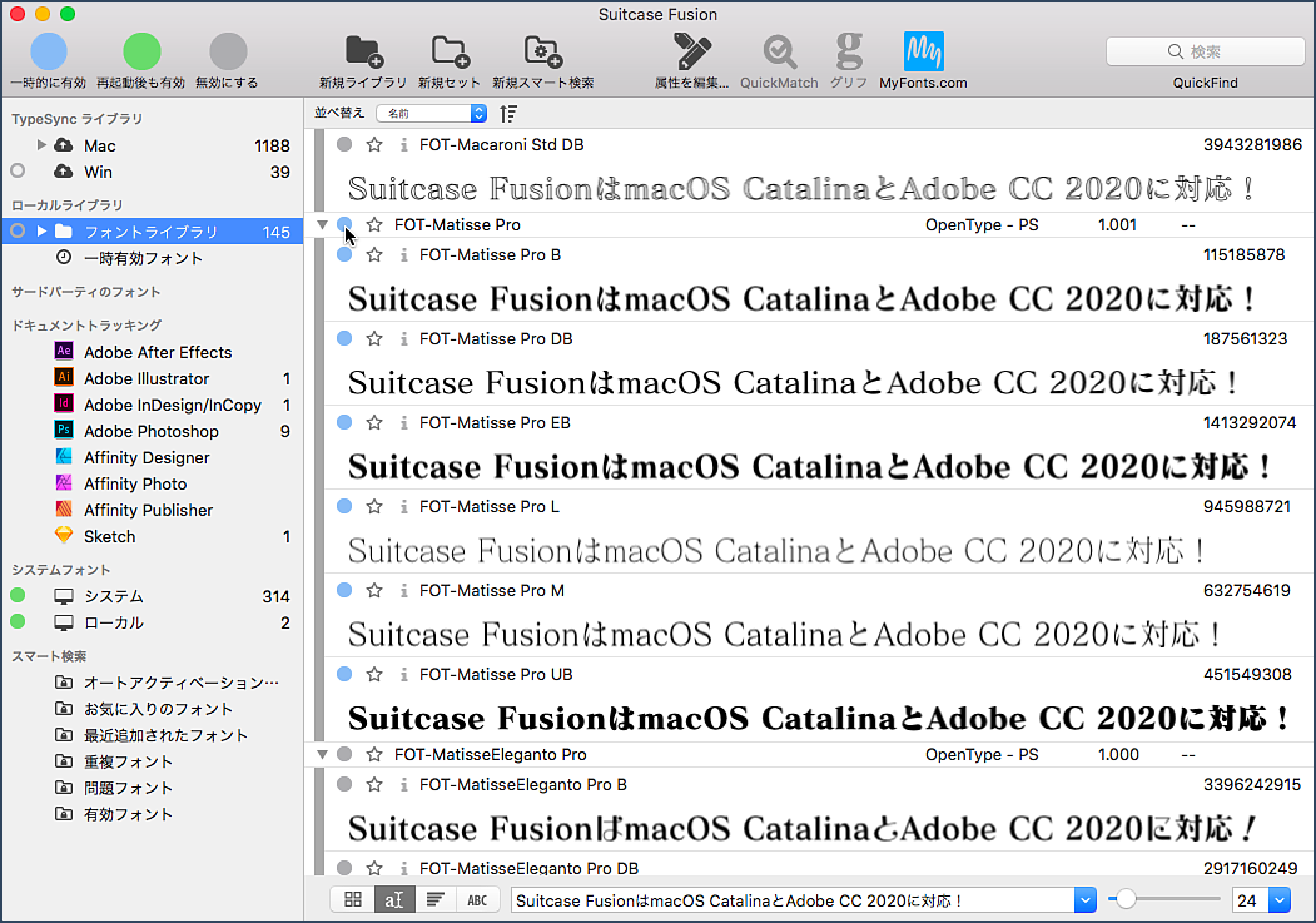Toggle activation of FOT-Matisse Pro L
The width and height of the screenshot is (1316, 923).
(344, 506)
